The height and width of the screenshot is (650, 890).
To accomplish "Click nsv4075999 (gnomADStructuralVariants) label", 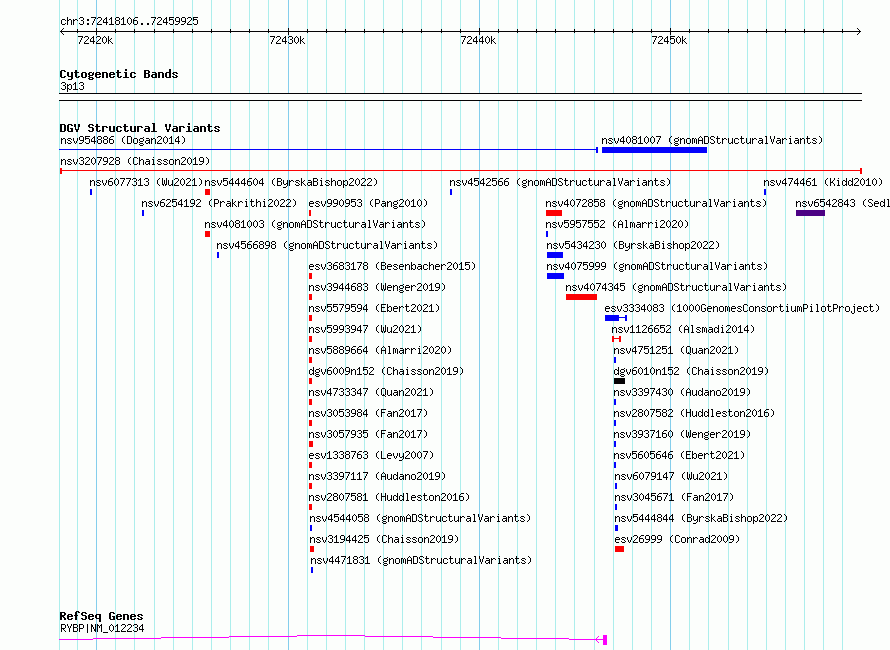I will pyautogui.click(x=657, y=266).
